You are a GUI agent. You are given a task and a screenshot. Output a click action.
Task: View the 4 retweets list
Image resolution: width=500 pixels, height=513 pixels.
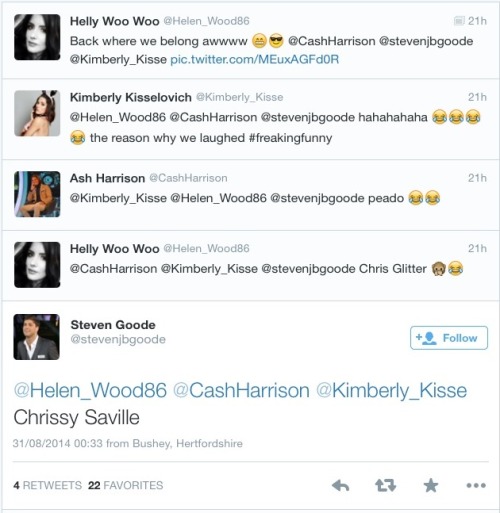(47, 485)
